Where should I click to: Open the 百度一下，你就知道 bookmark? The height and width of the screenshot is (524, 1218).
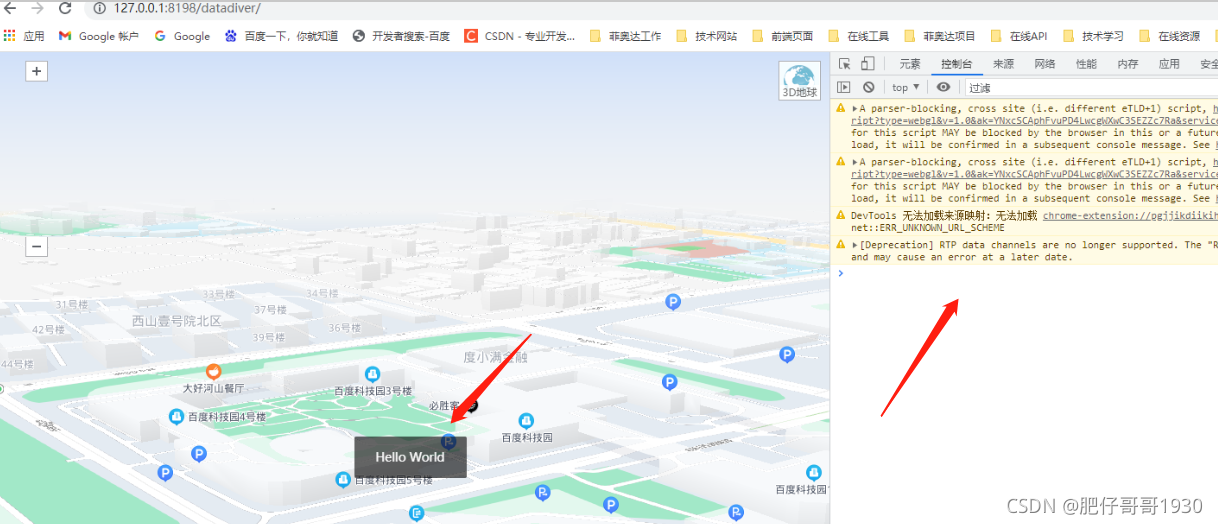coord(281,36)
